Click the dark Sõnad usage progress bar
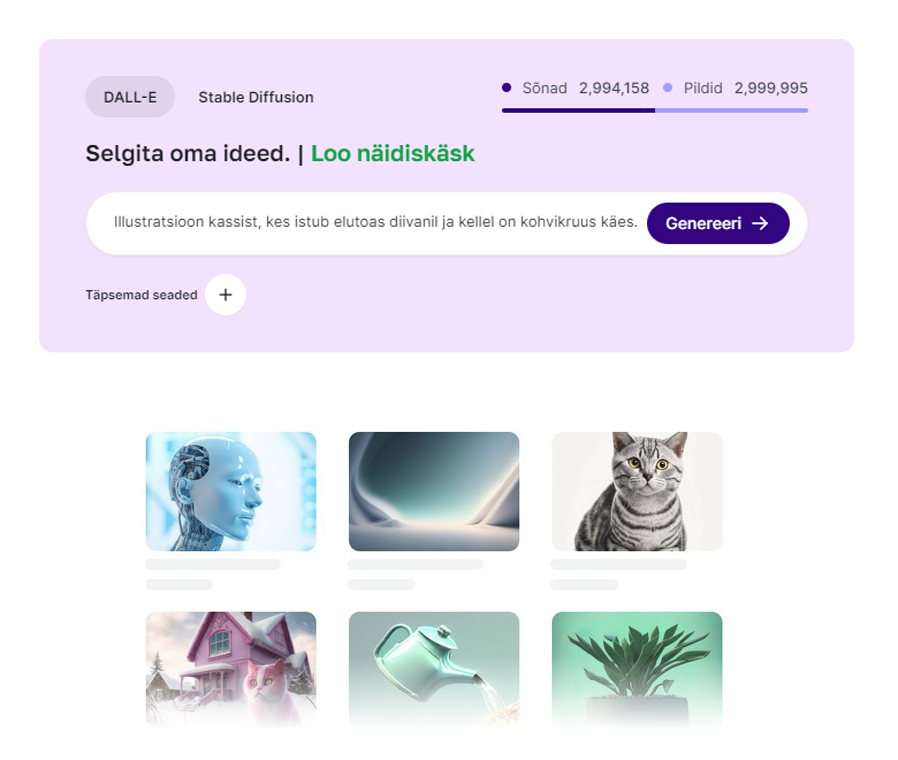This screenshot has height=760, width=898. coord(578,111)
